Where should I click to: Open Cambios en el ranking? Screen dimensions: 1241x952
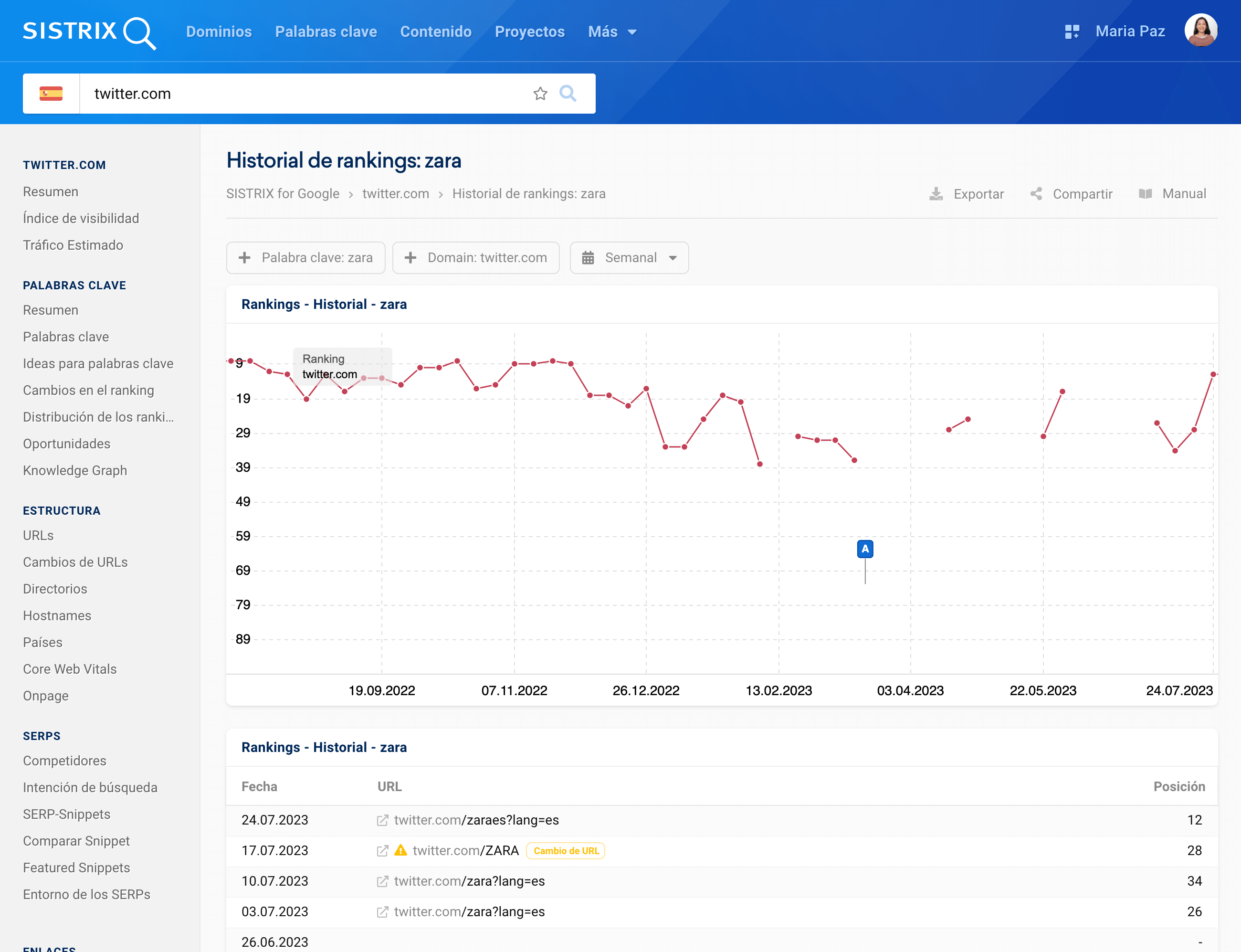(88, 390)
